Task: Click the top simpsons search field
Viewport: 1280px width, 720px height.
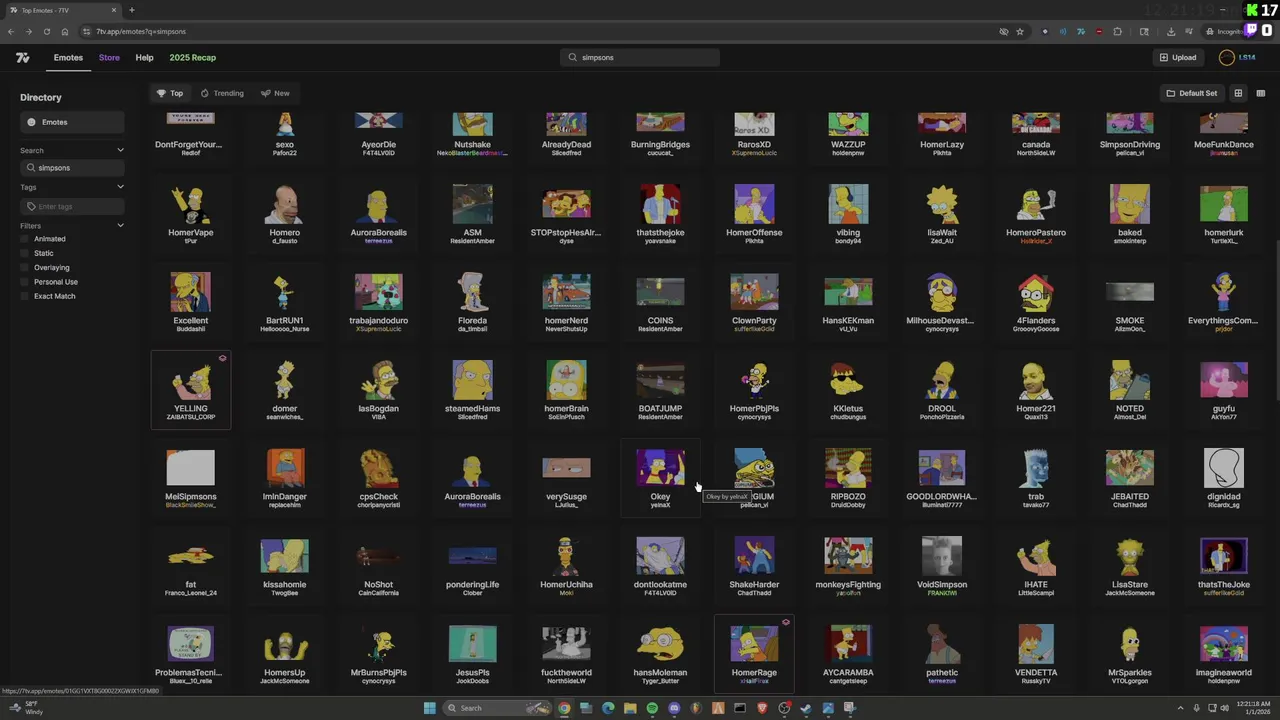Action: click(640, 58)
